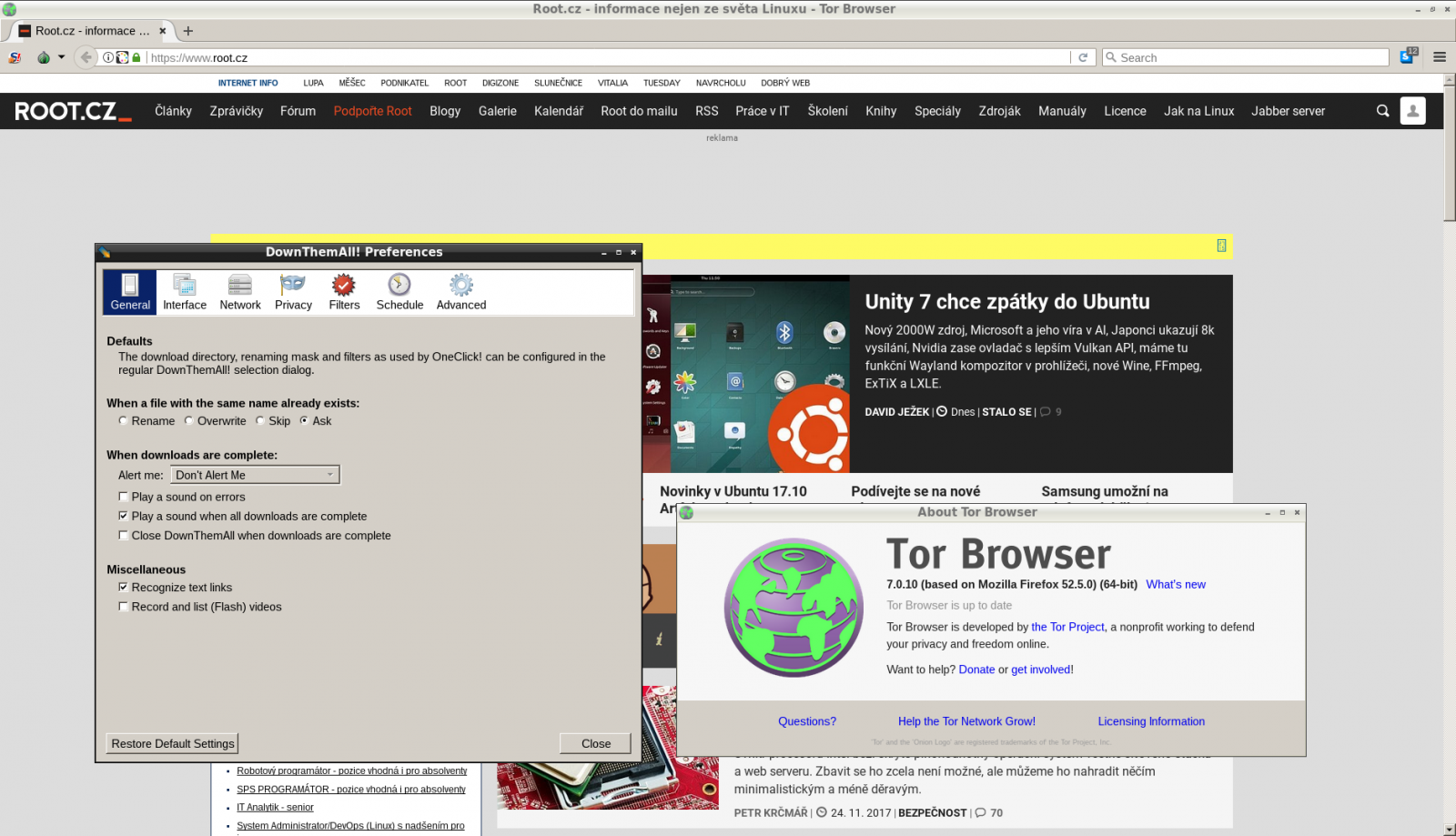The image size is (1456, 836).
Task: Go back with the browser back arrow
Action: 86,57
